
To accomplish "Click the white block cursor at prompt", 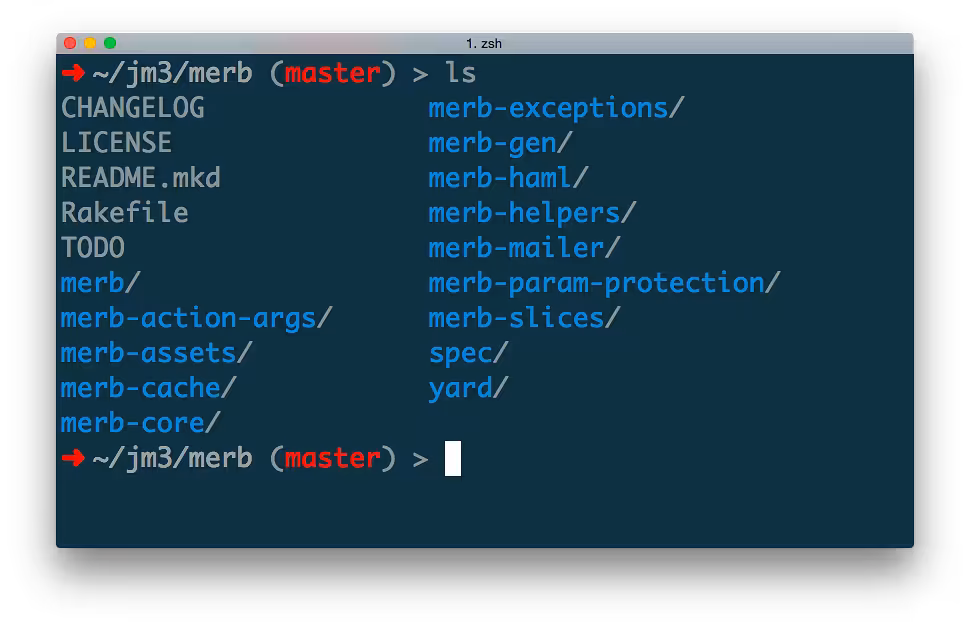I will [x=453, y=458].
